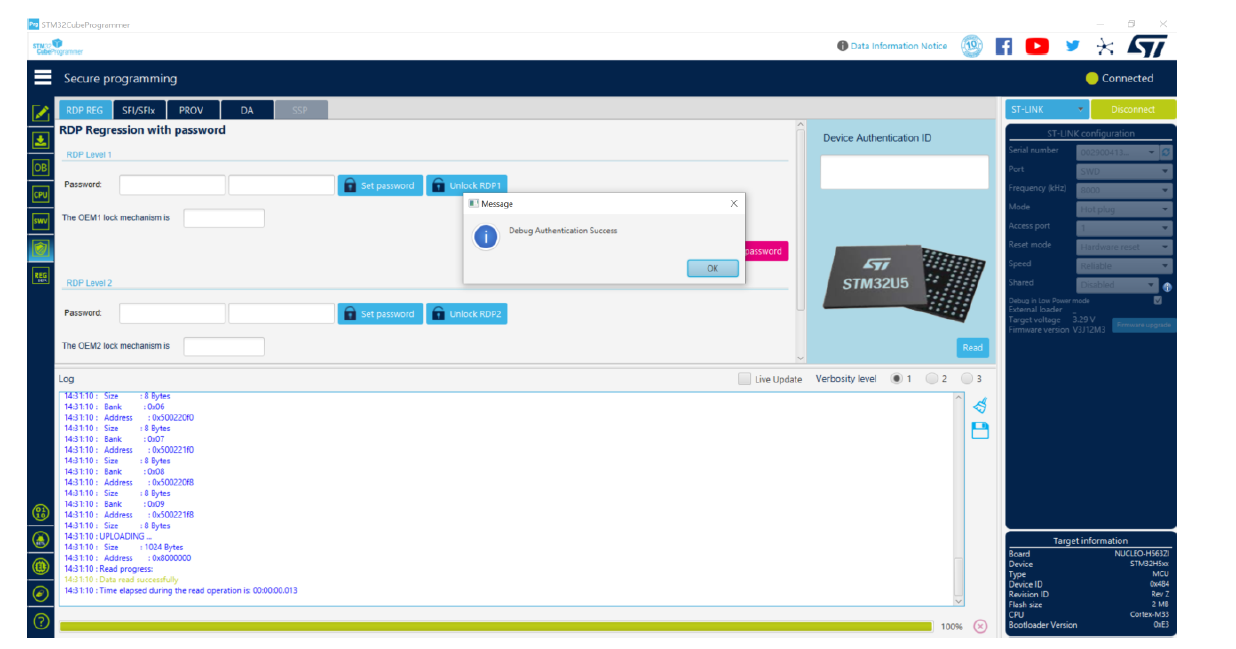Open the YouTube icon in header
1236x649 pixels.
(1037, 46)
